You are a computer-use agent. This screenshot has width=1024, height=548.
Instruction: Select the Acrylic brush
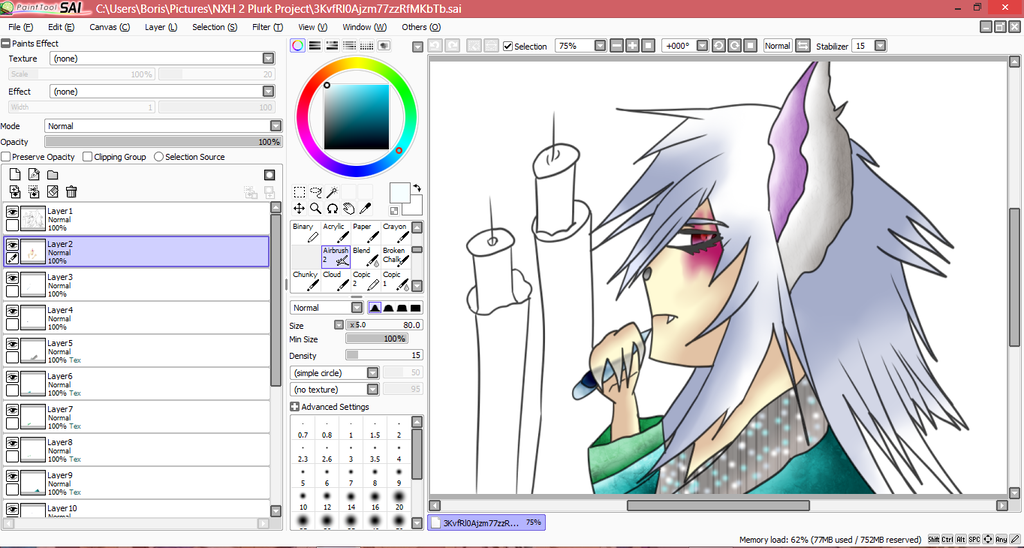pos(335,233)
